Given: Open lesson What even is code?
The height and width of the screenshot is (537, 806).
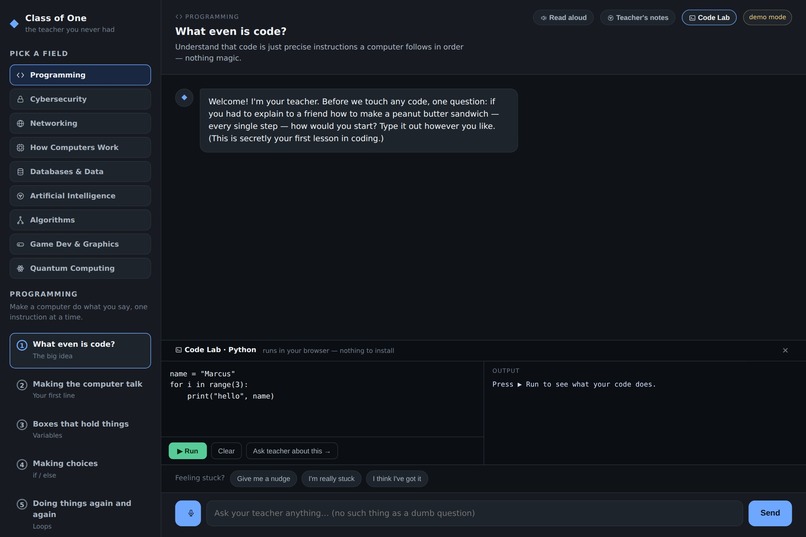Looking at the screenshot, I should click(80, 350).
